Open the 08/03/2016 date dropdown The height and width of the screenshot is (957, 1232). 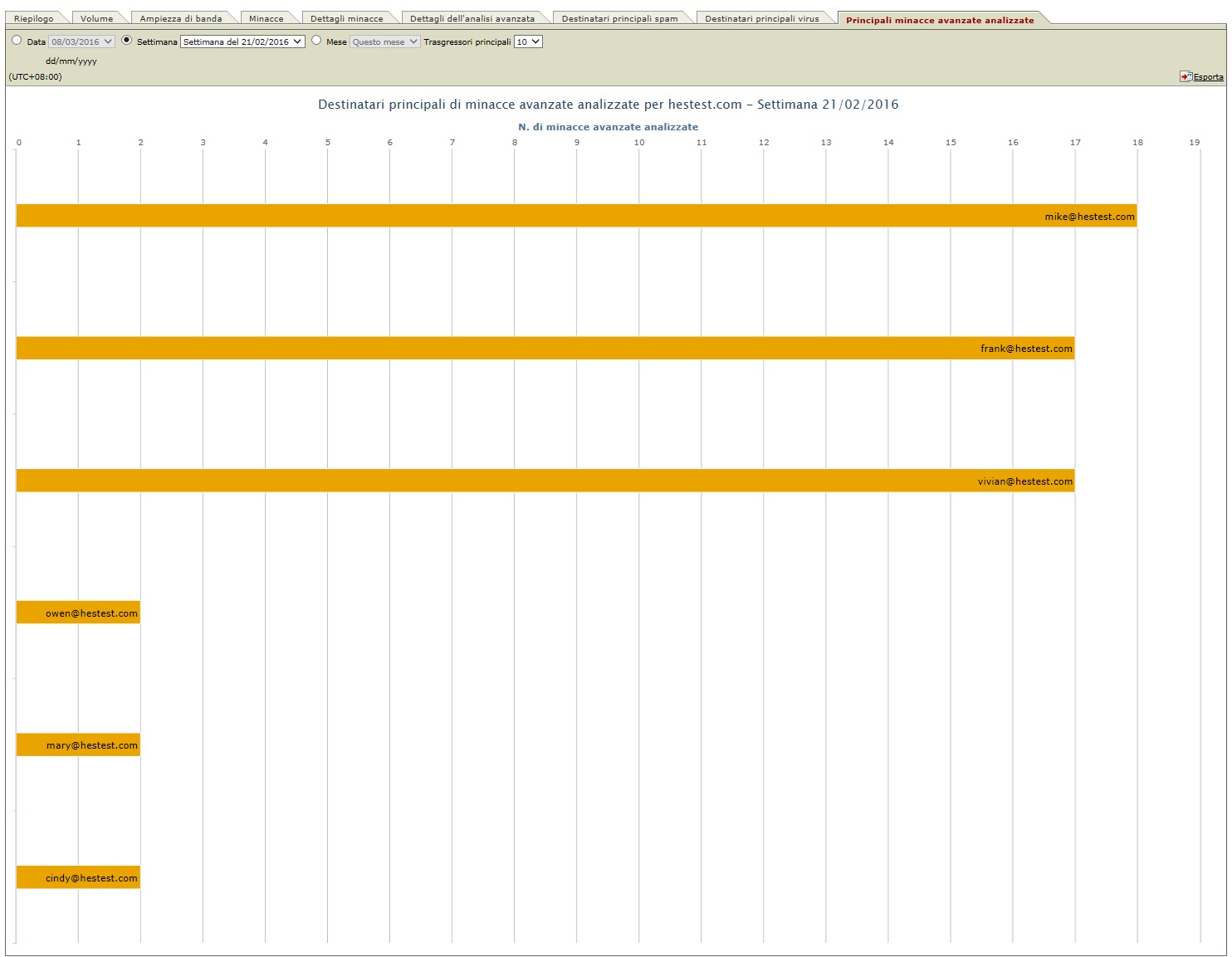[81, 42]
